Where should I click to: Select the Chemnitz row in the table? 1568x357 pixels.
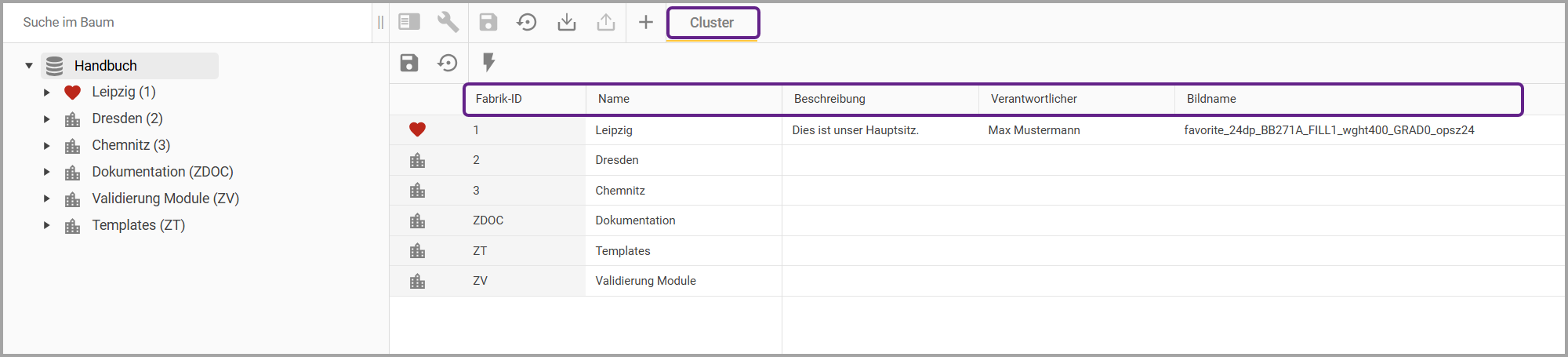click(620, 191)
